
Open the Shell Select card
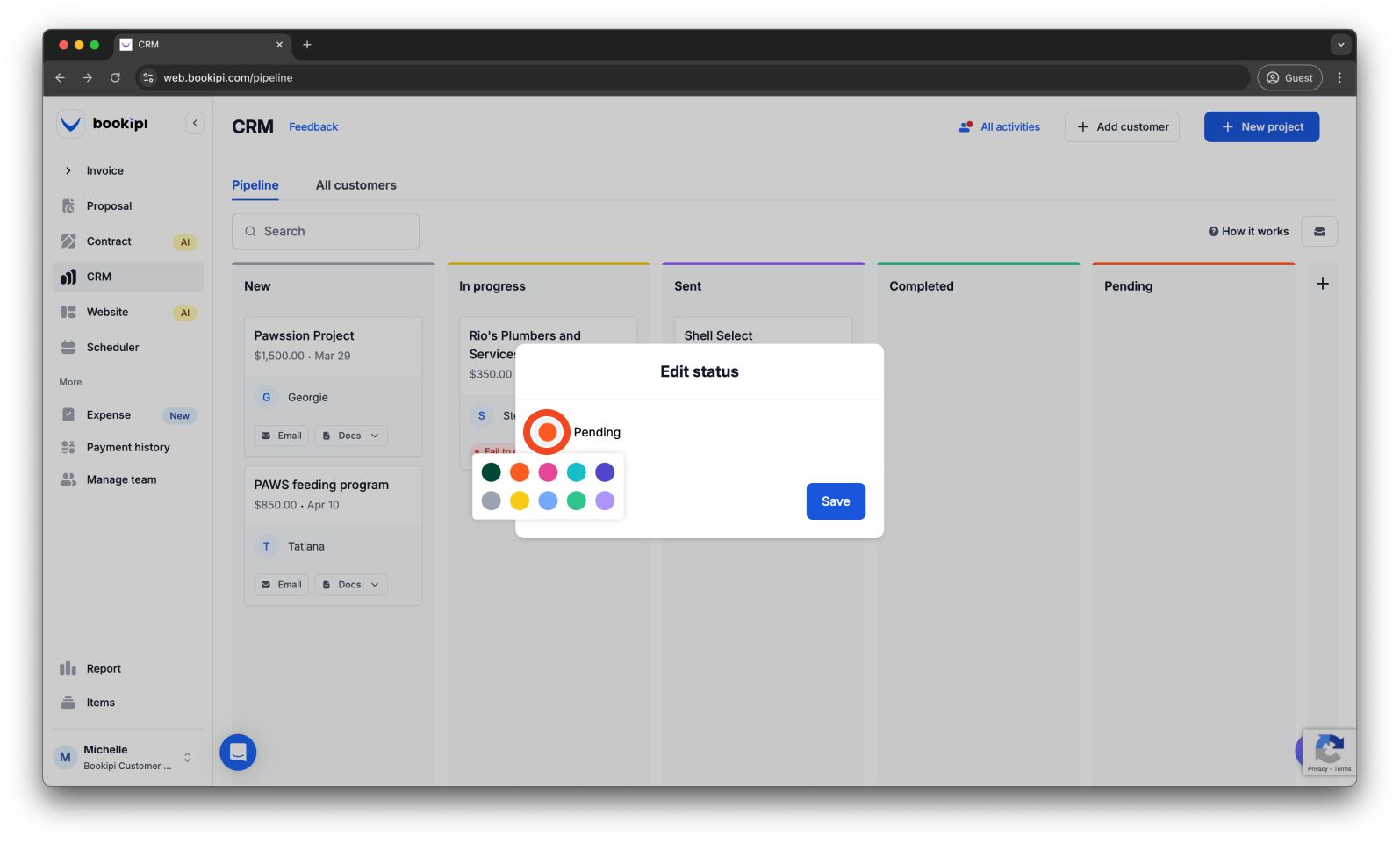point(718,335)
